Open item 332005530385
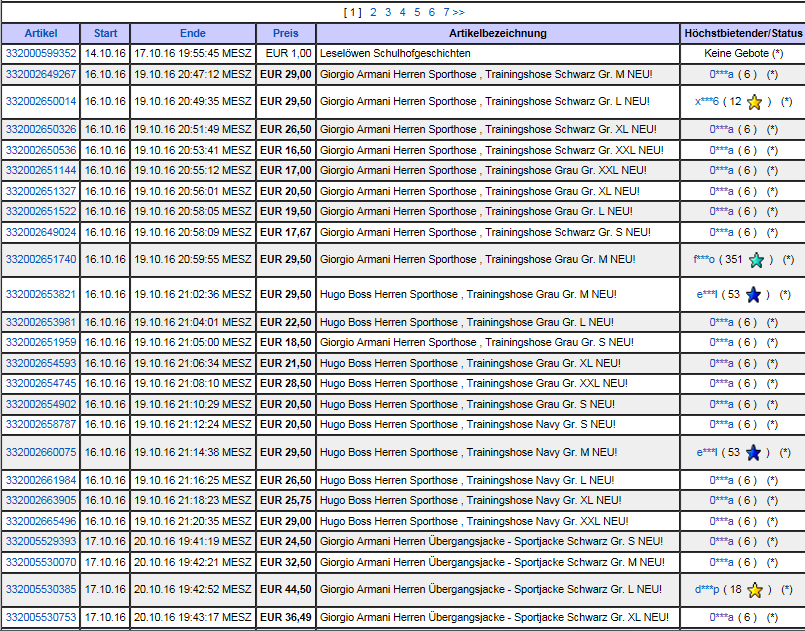 point(41,589)
